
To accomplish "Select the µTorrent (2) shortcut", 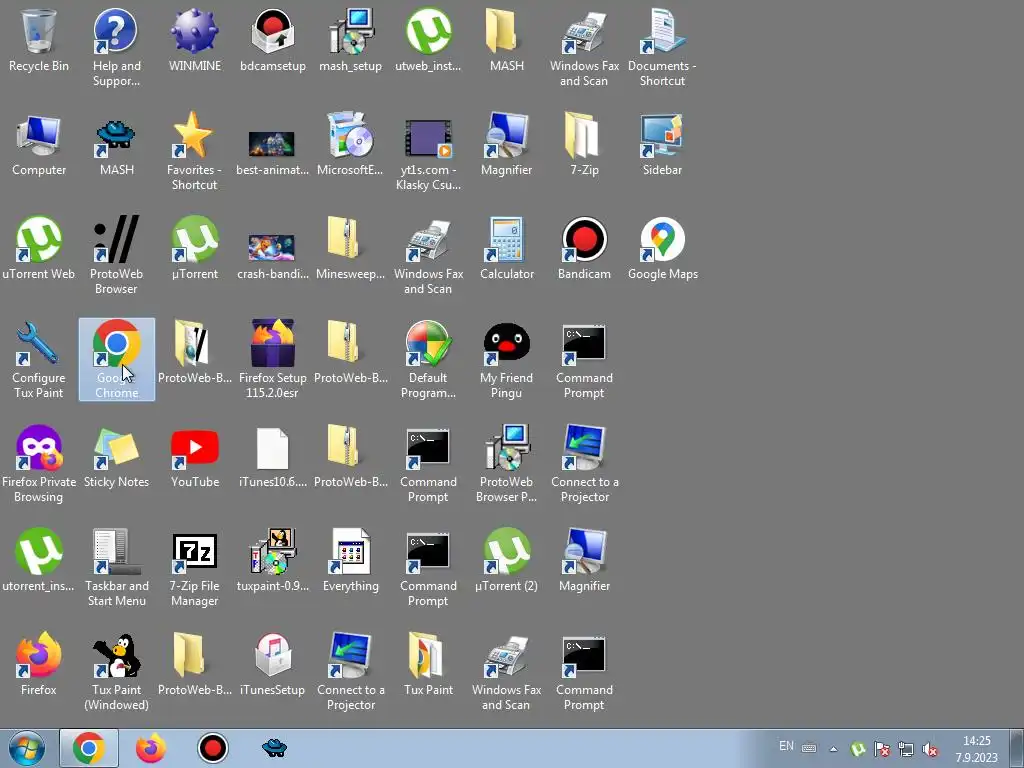I will click(x=507, y=560).
